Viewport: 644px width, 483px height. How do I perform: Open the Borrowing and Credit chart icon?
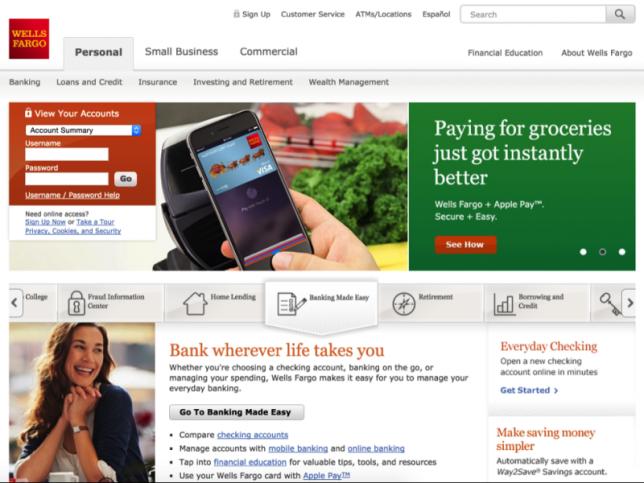click(504, 304)
